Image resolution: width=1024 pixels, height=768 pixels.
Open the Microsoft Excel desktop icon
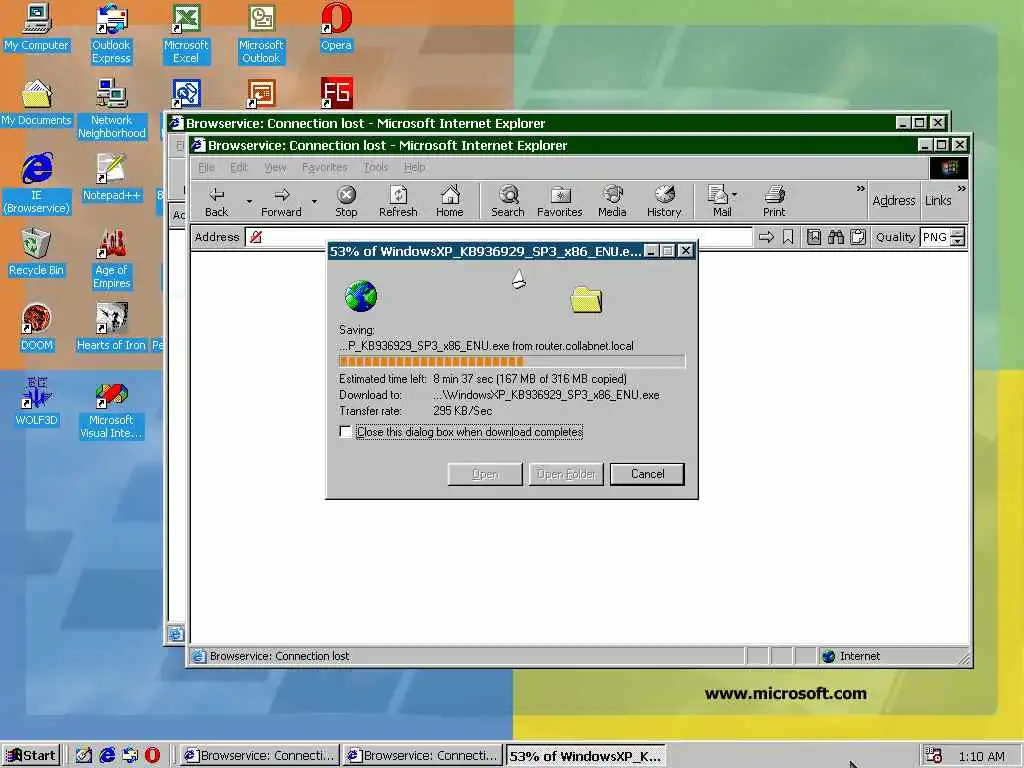(x=186, y=34)
